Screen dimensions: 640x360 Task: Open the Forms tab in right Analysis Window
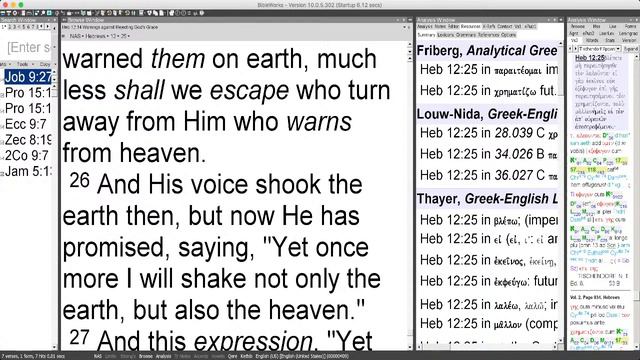(x=630, y=27)
